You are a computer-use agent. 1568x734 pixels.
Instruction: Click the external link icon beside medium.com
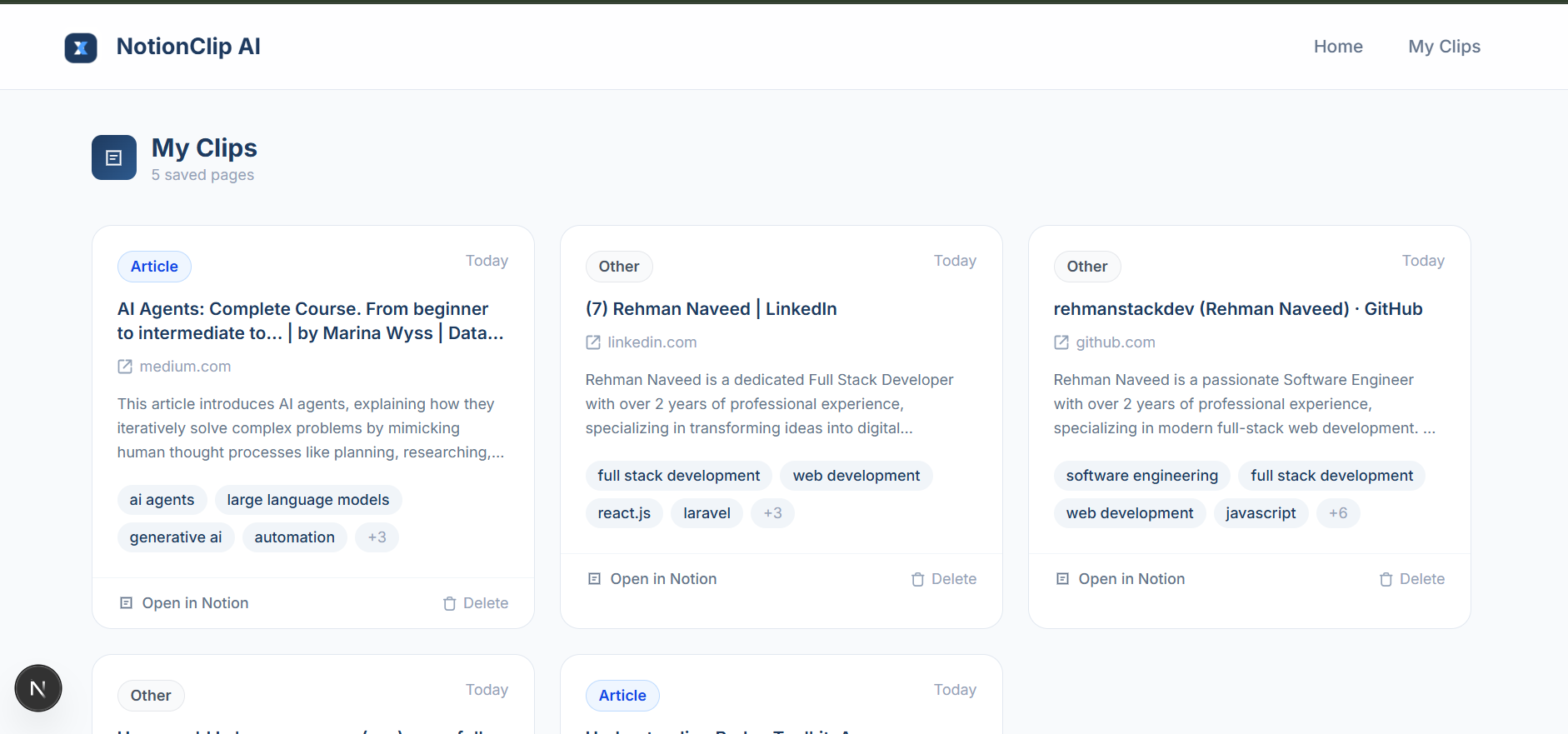click(125, 367)
